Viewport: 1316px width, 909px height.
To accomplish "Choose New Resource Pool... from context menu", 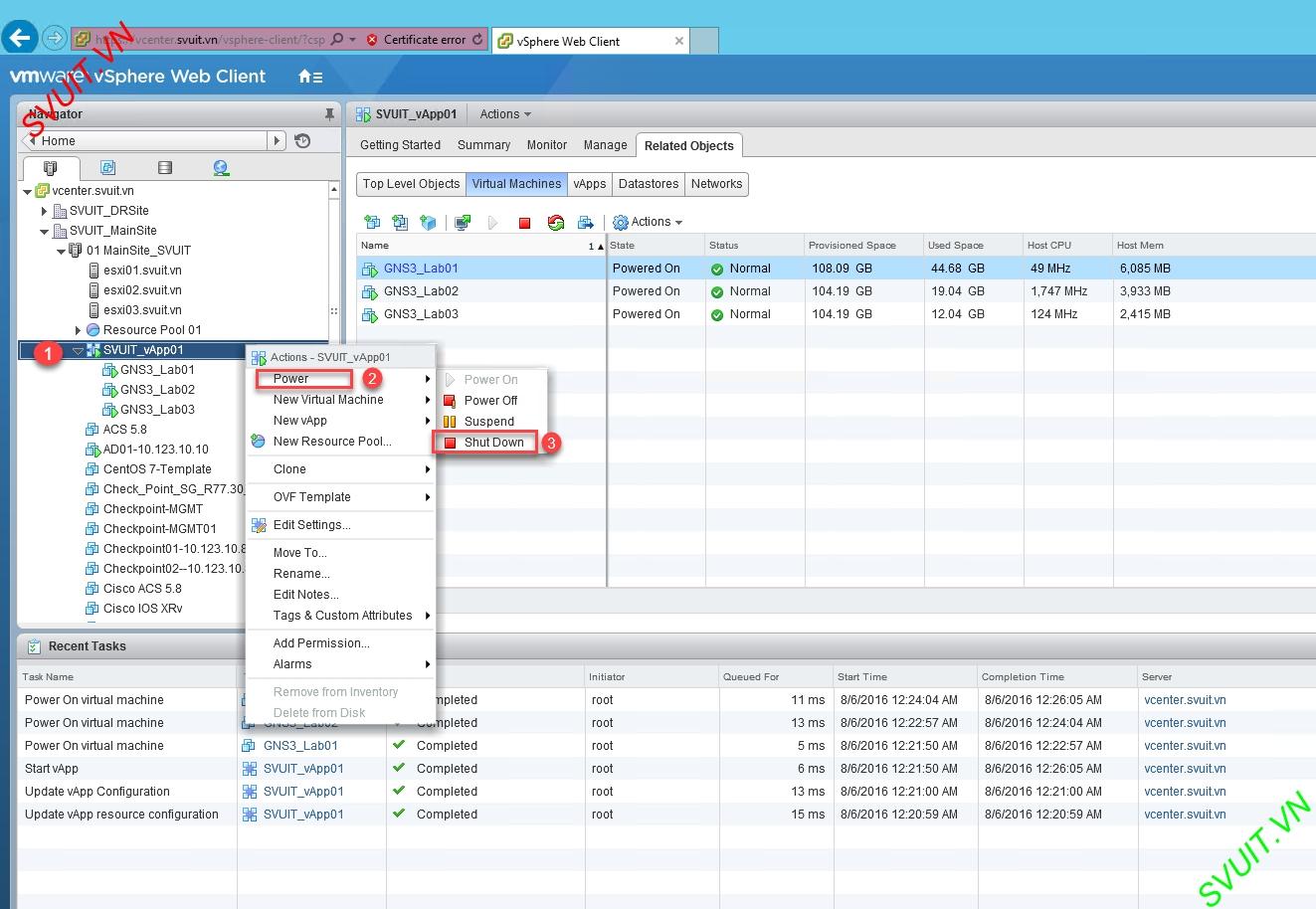I will coord(341,442).
